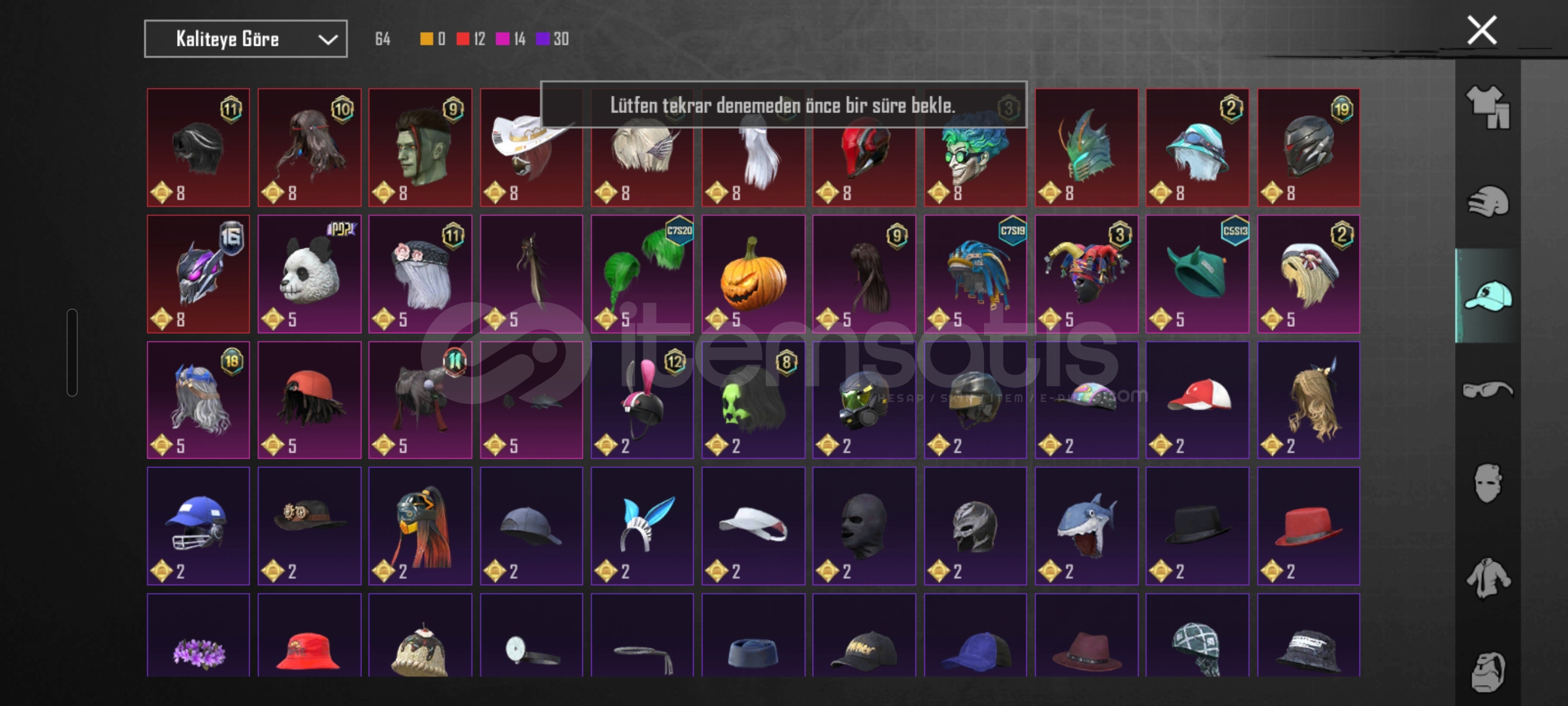Select the helmet category icon in the sidebar

coord(1488,201)
